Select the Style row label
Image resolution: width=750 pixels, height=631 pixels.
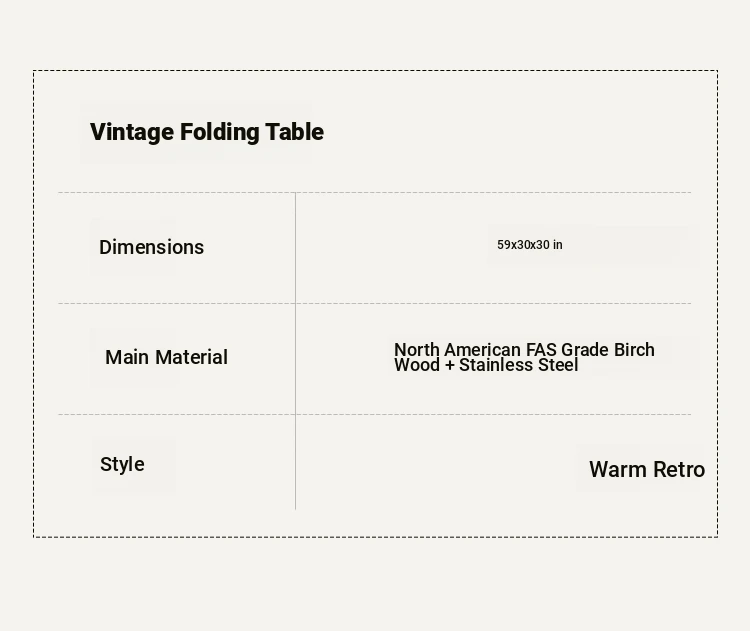click(122, 464)
